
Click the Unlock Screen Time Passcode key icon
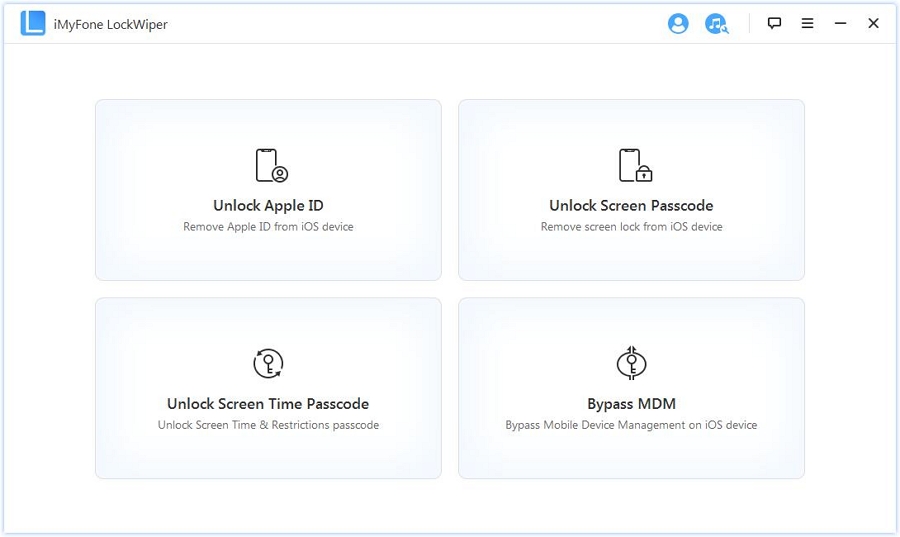268,363
